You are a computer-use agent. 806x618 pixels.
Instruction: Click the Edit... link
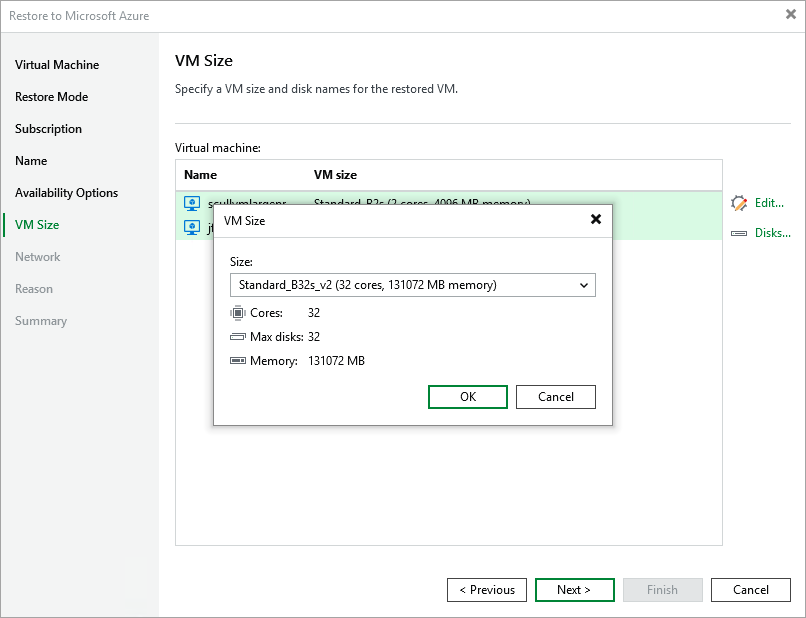coord(769,203)
